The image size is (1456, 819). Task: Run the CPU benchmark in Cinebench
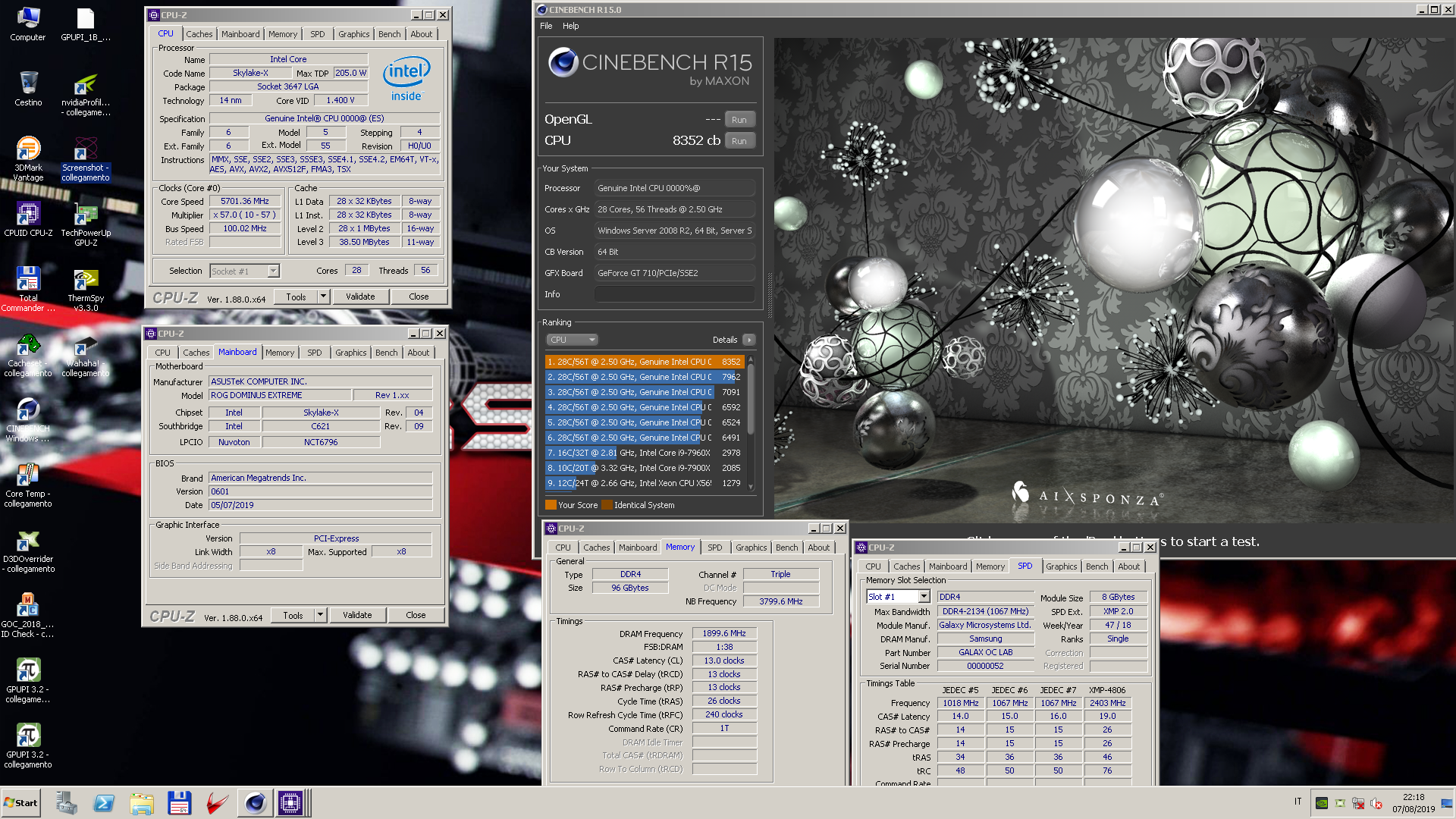tap(739, 141)
